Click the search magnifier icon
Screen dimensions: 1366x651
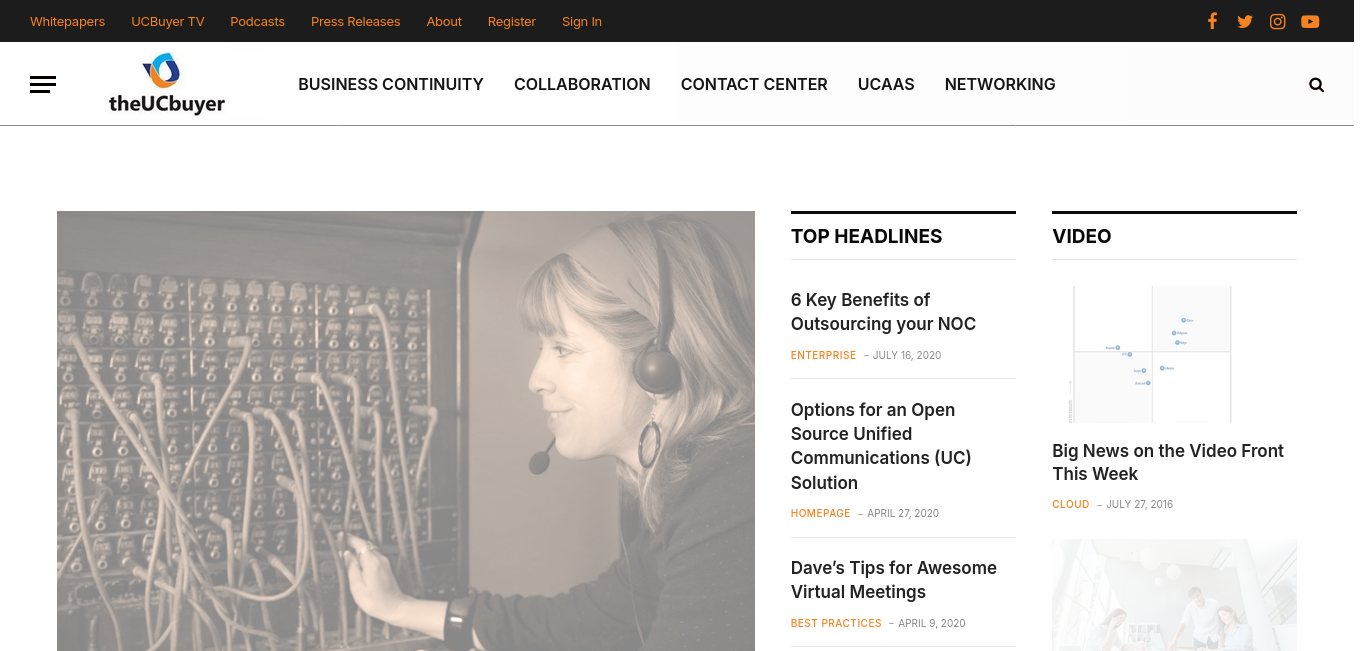(x=1316, y=85)
